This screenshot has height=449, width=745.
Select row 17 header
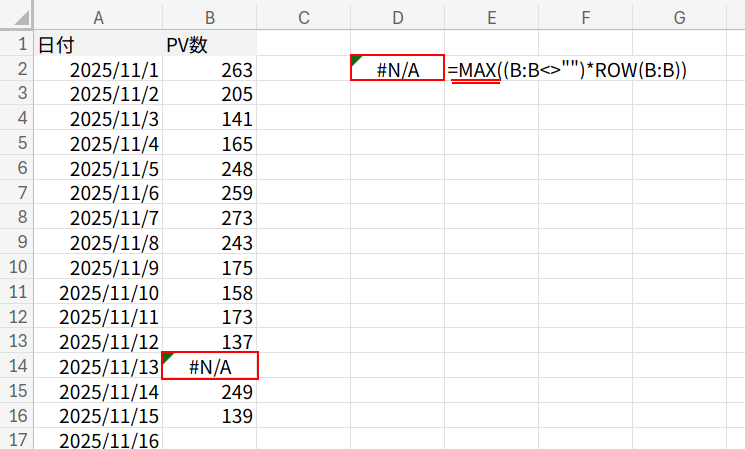tap(17, 440)
